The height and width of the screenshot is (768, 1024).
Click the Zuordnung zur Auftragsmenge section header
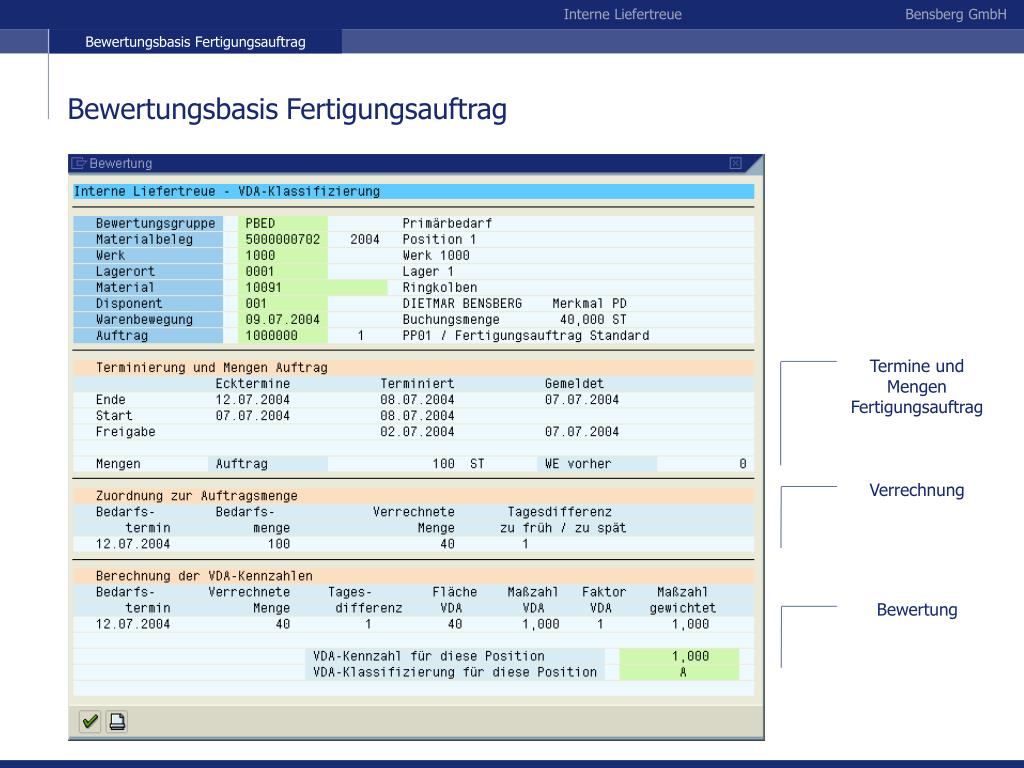197,496
